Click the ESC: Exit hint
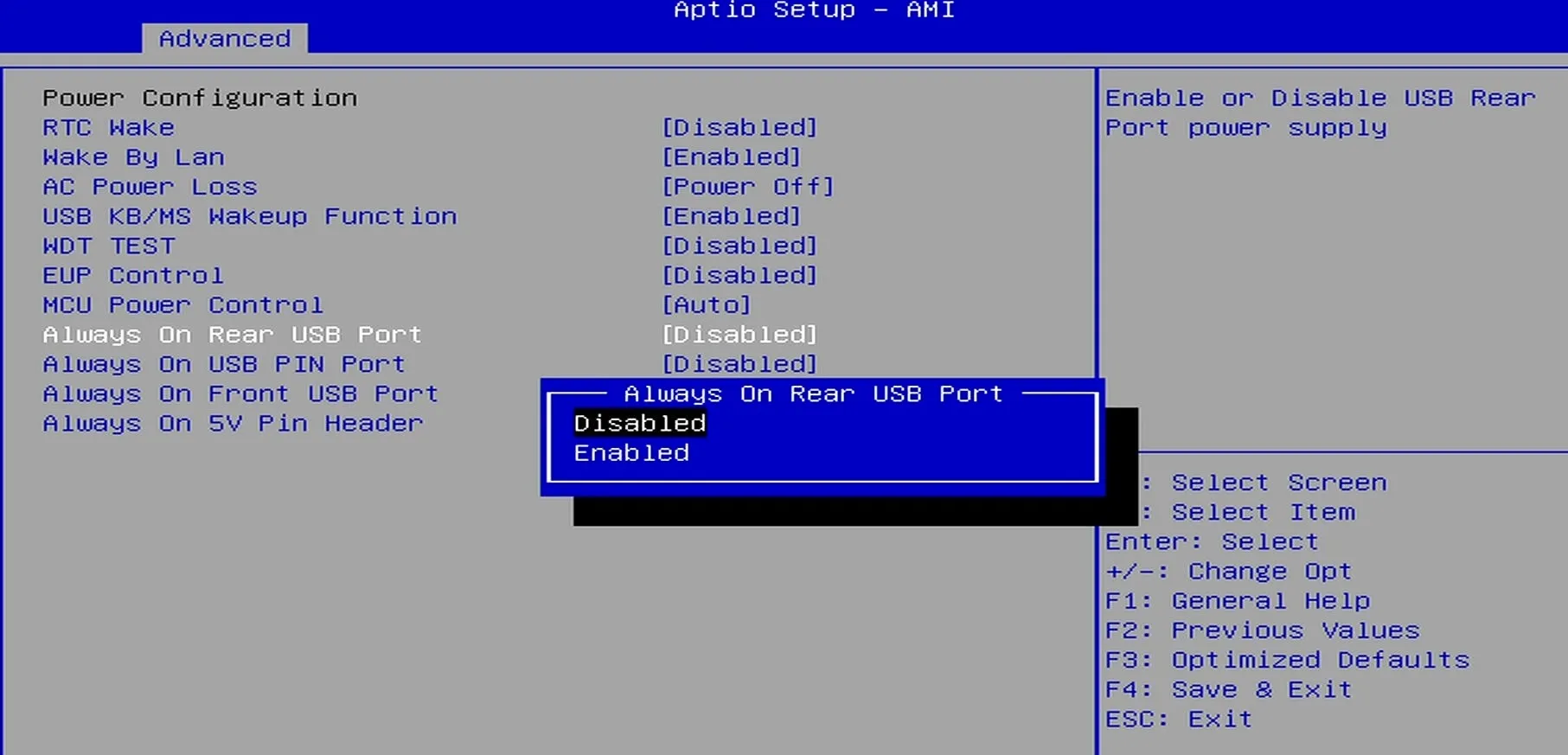This screenshot has height=755, width=1568. (x=1179, y=720)
